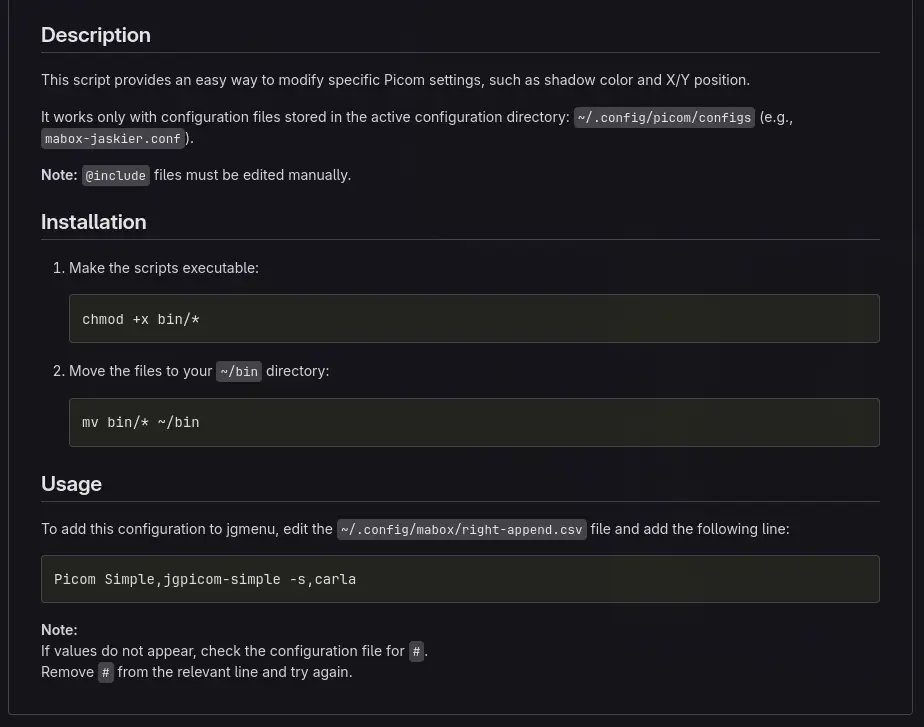The image size is (924, 727).
Task: Click the @include inline code tag
Action: [x=116, y=176]
